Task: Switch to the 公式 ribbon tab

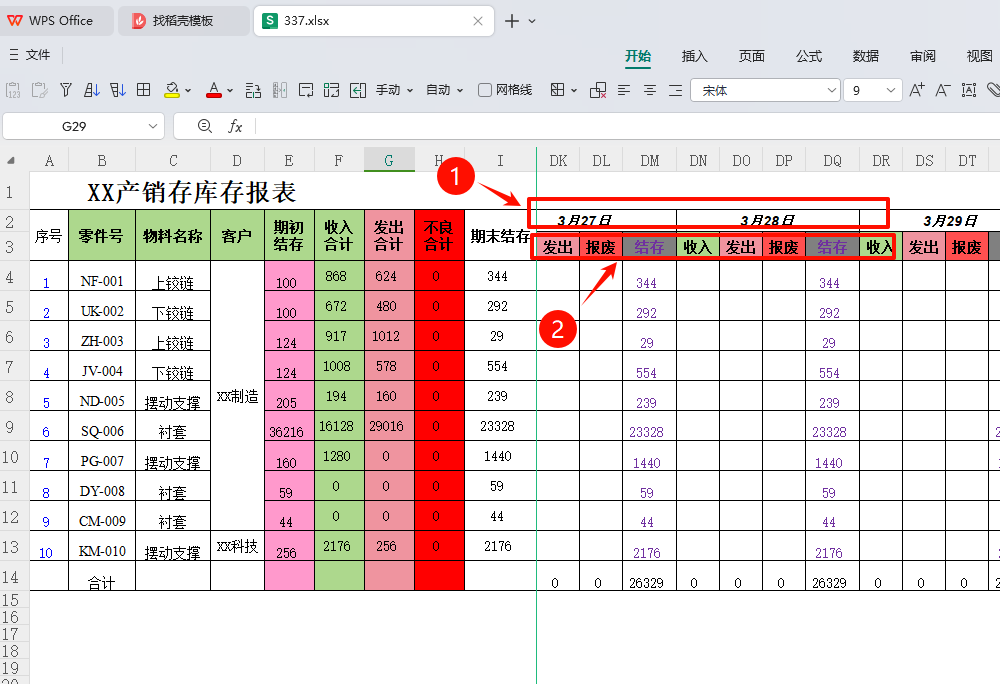Action: 809,56
